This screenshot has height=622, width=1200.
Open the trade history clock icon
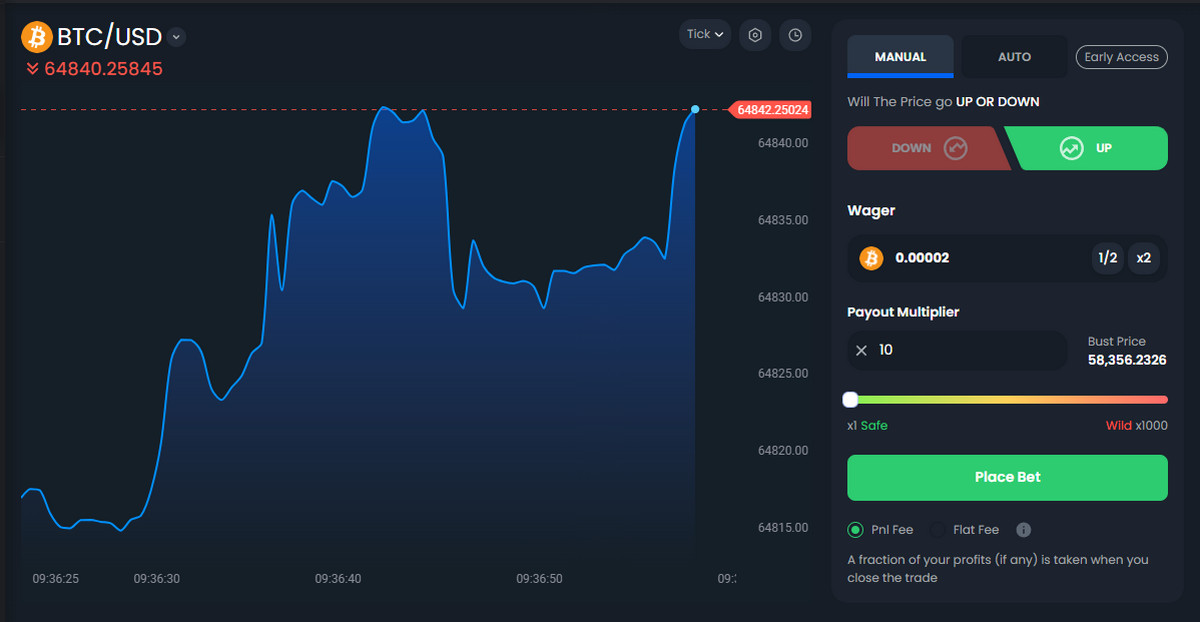795,35
